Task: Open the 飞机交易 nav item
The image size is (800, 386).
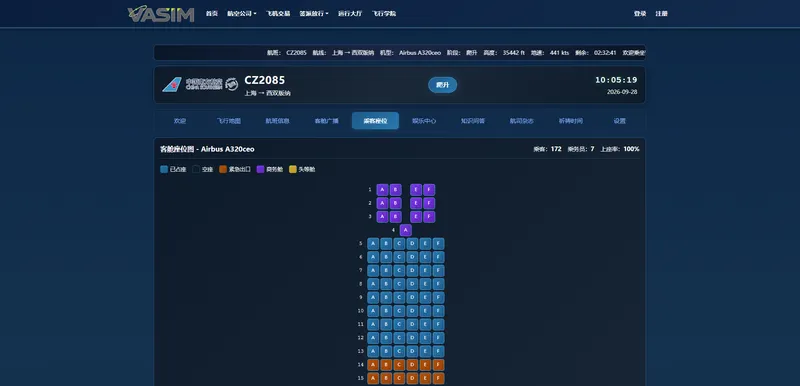Action: (x=278, y=14)
